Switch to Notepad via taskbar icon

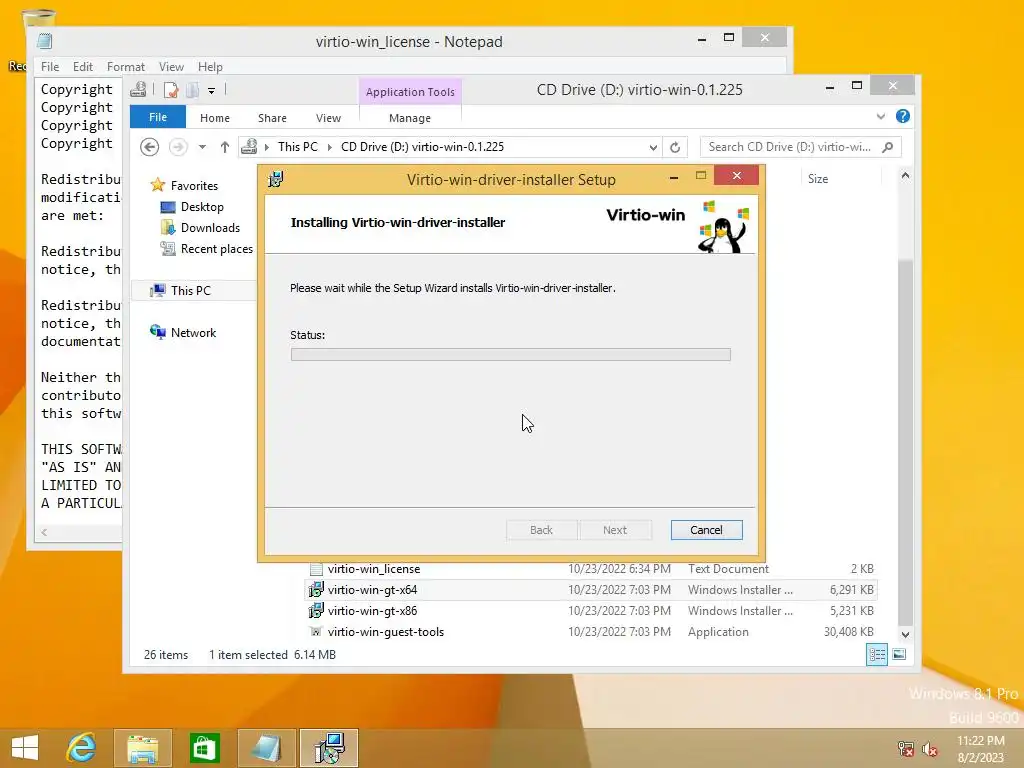(266, 748)
